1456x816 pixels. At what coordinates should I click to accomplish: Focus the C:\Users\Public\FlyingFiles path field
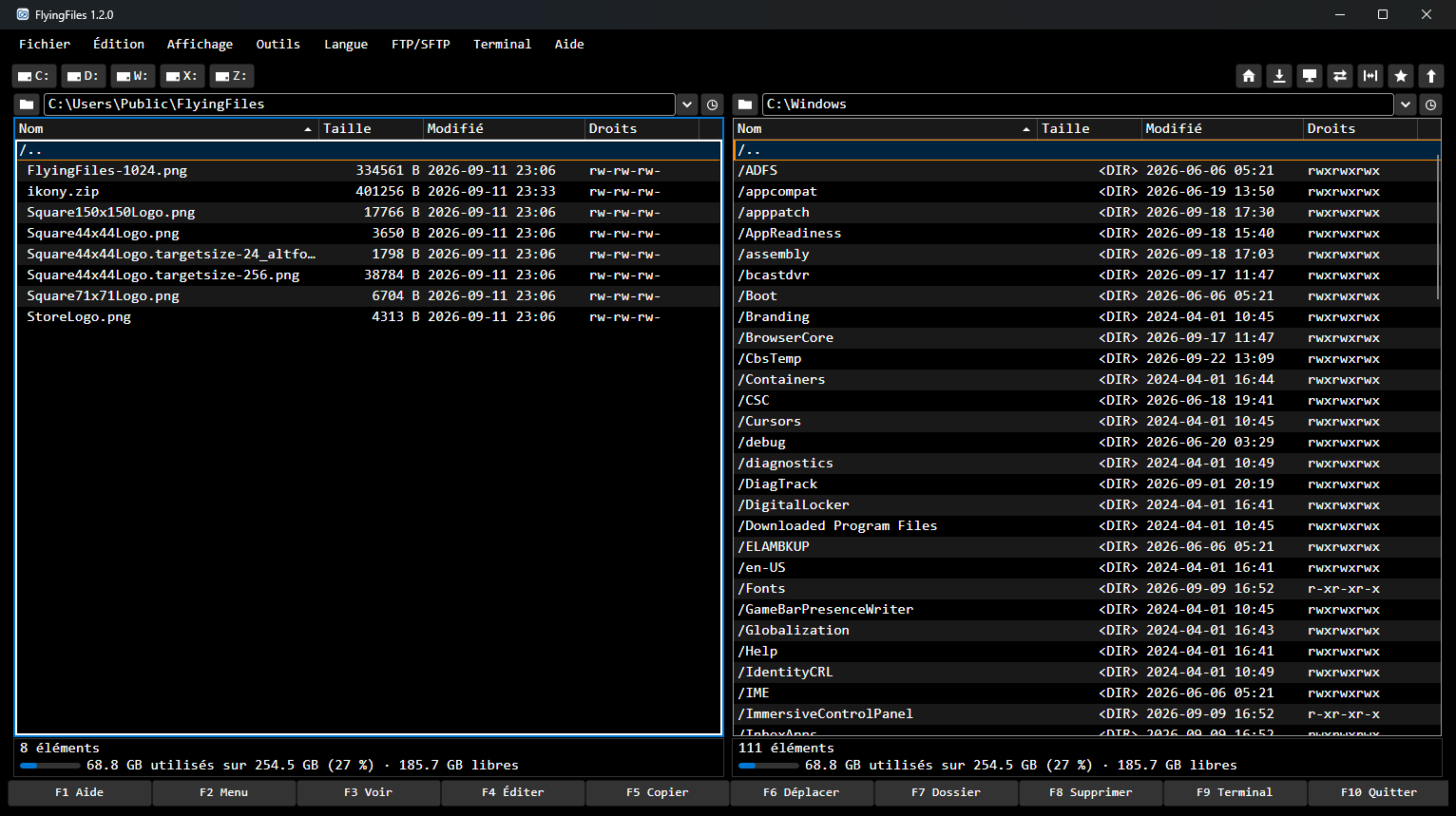(359, 104)
